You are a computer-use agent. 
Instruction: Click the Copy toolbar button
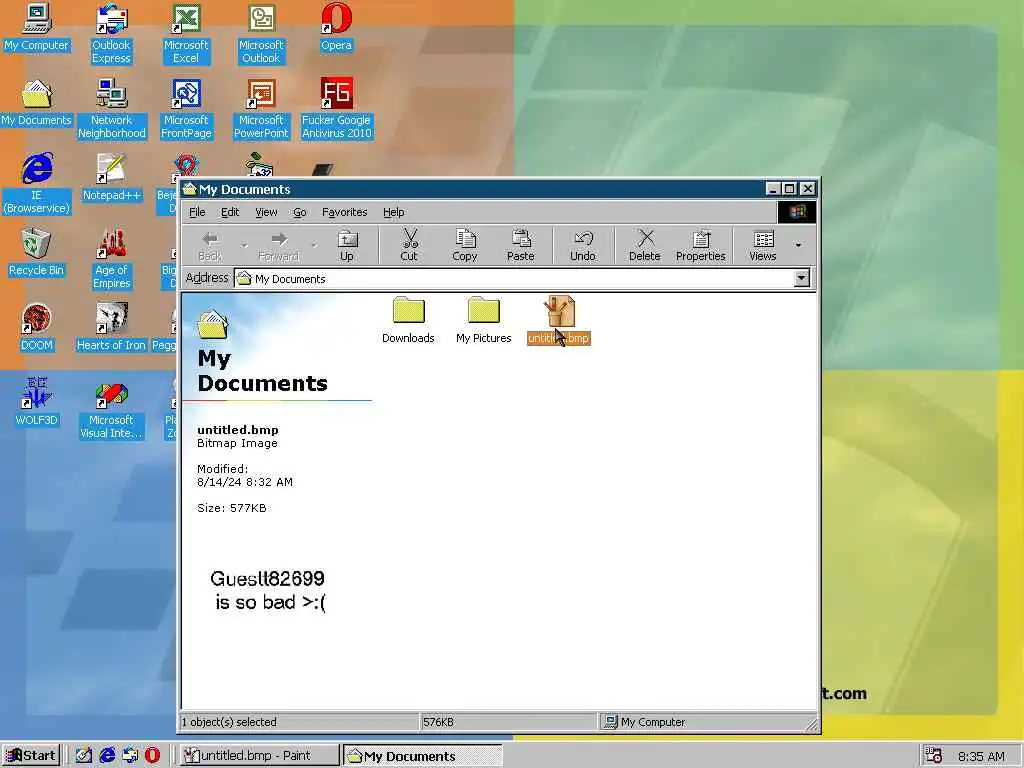click(x=465, y=245)
